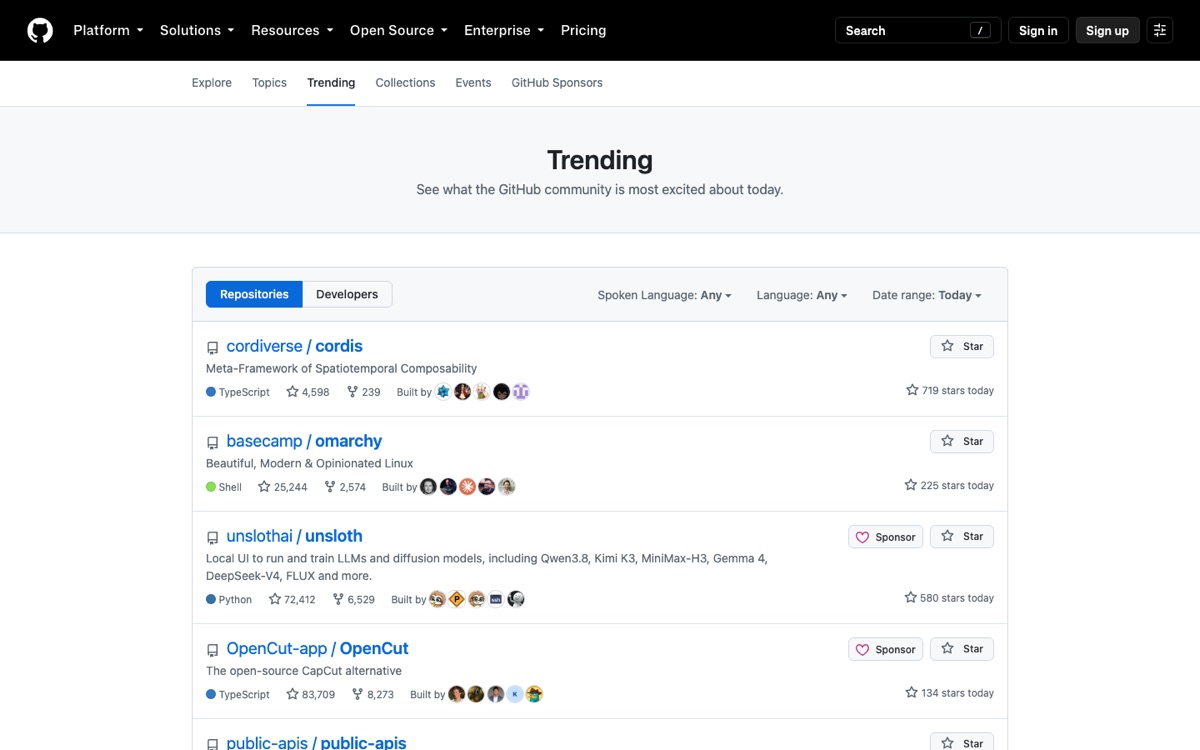This screenshot has width=1200, height=750.
Task: Open the cordiverse / cordis repository link
Action: pos(294,346)
